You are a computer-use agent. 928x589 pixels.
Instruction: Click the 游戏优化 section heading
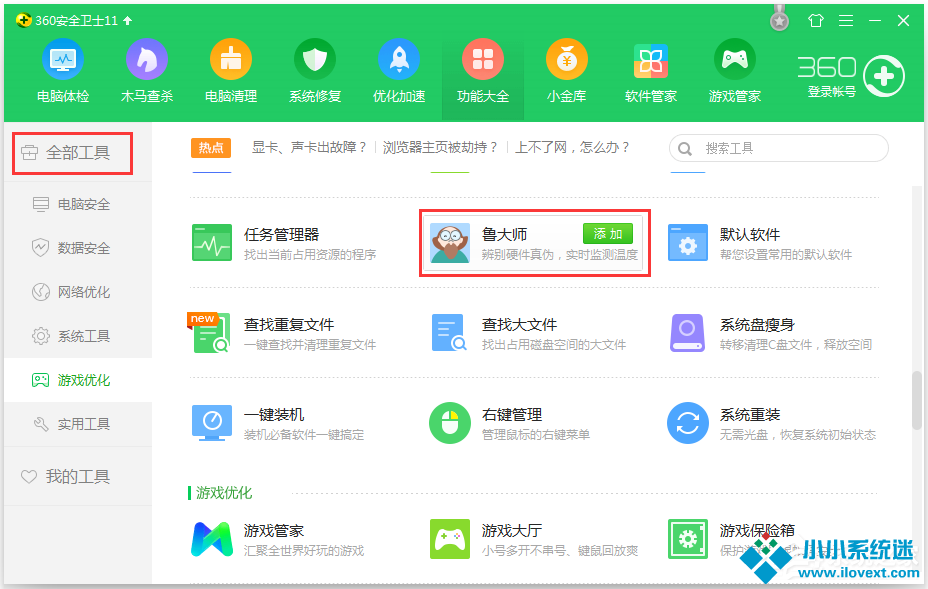[x=224, y=493]
